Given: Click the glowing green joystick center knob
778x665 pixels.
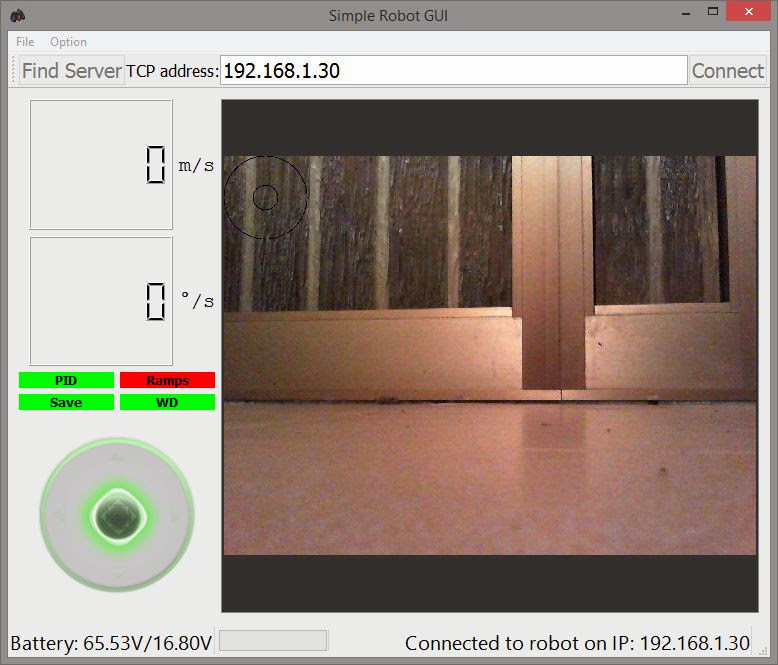Looking at the screenshot, I should click(x=118, y=516).
